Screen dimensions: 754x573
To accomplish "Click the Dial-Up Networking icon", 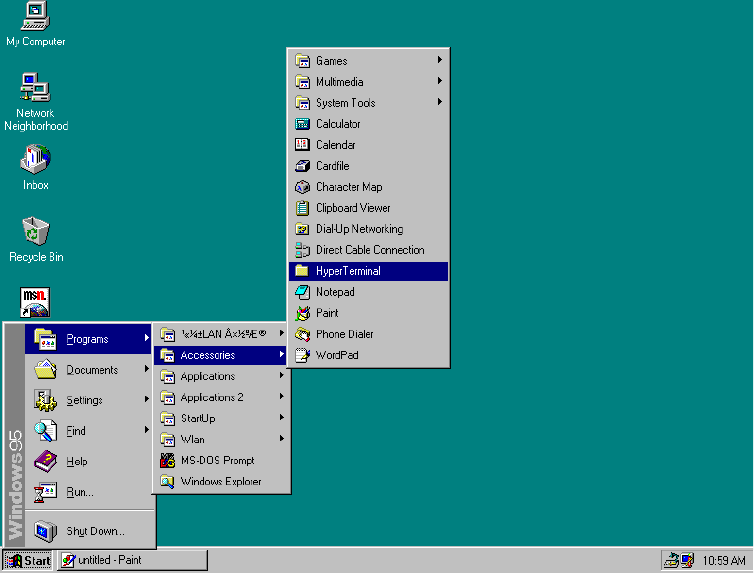I will pyautogui.click(x=302, y=229).
